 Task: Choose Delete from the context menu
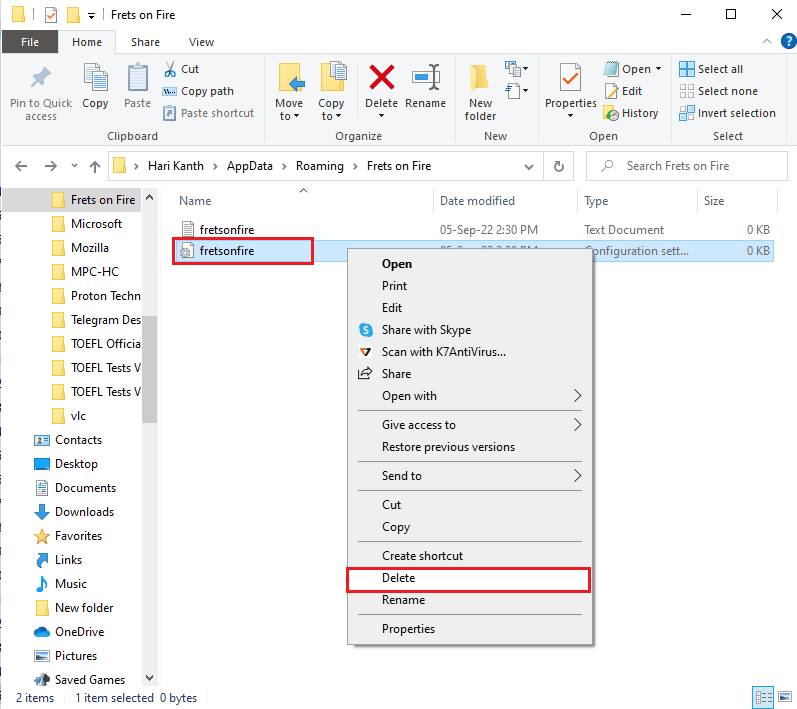click(468, 579)
